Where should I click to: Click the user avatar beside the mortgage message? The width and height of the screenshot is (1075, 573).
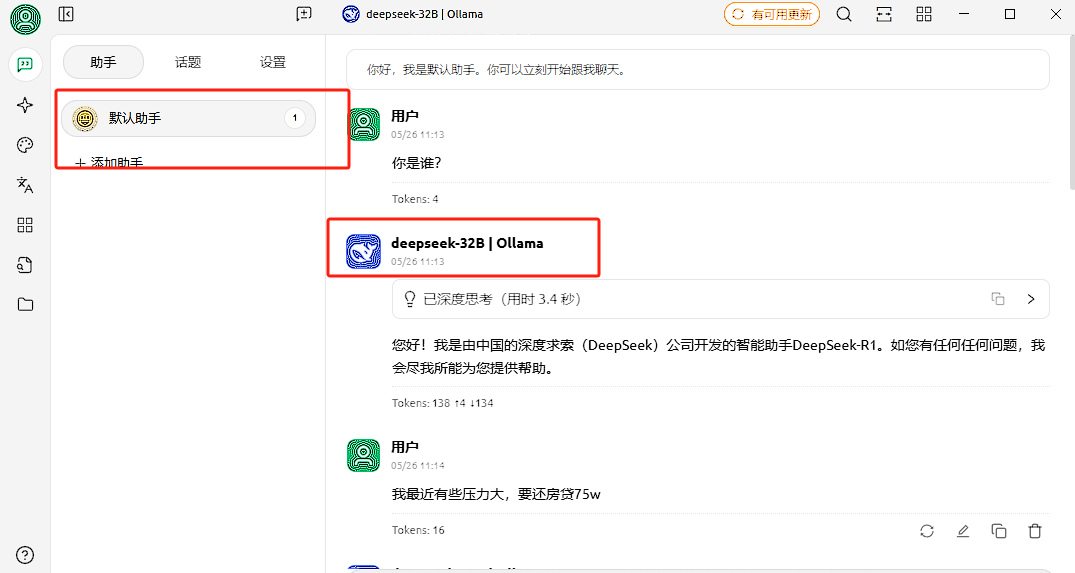[363, 455]
